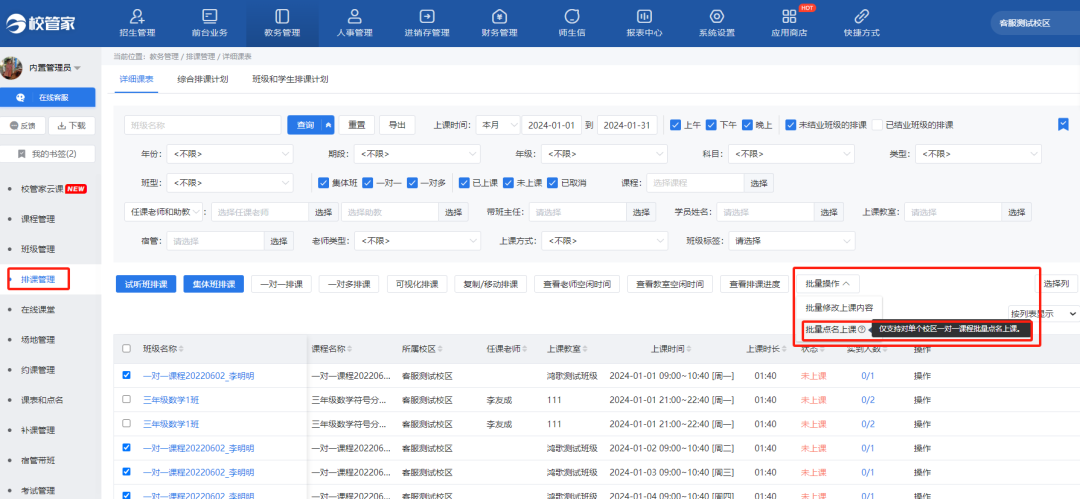
Task: Click the 可视化排课 button
Action: (417, 284)
